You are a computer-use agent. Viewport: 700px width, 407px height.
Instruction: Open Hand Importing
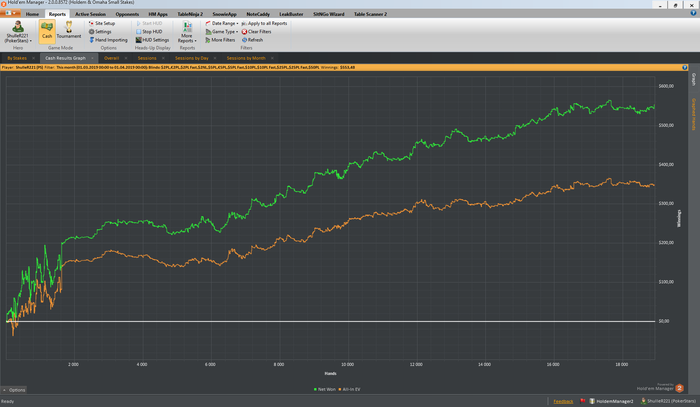[108, 40]
